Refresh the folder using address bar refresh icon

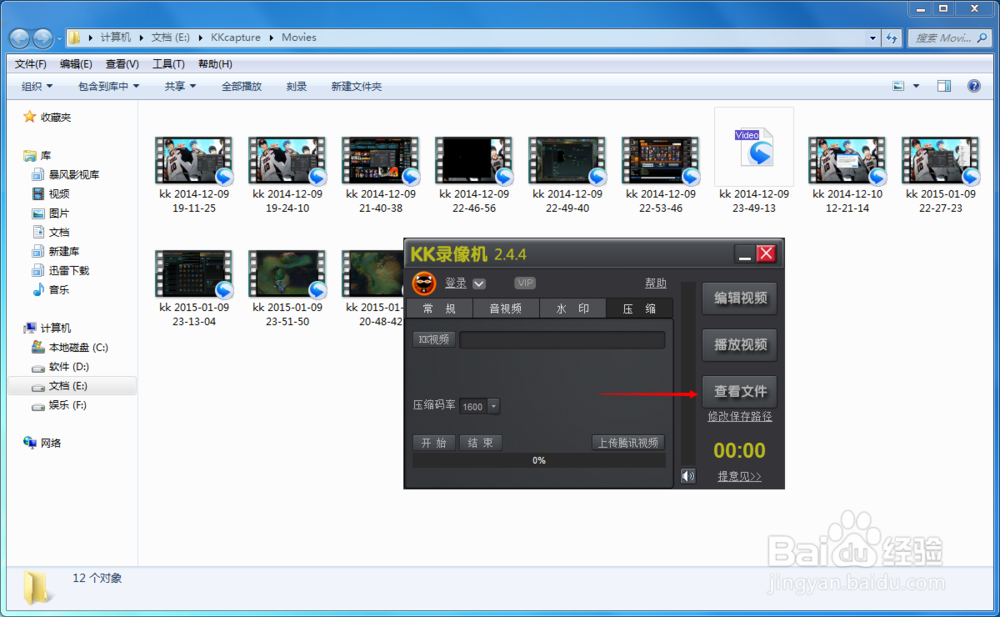coord(892,38)
